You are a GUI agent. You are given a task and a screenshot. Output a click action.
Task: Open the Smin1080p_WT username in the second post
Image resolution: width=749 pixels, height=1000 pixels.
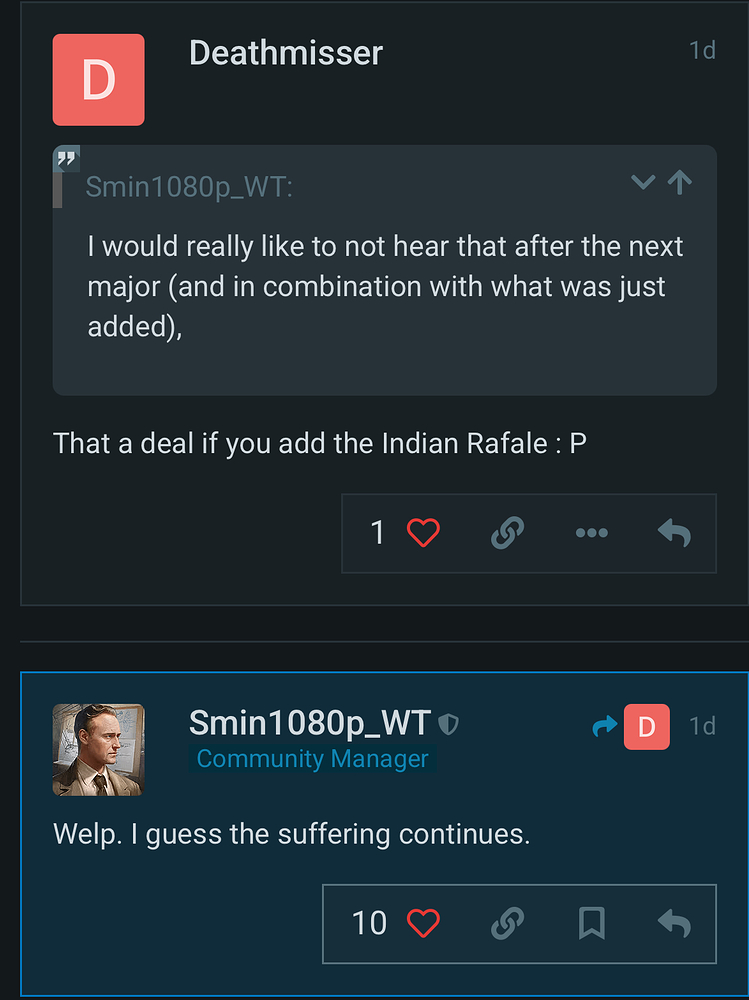click(x=309, y=723)
